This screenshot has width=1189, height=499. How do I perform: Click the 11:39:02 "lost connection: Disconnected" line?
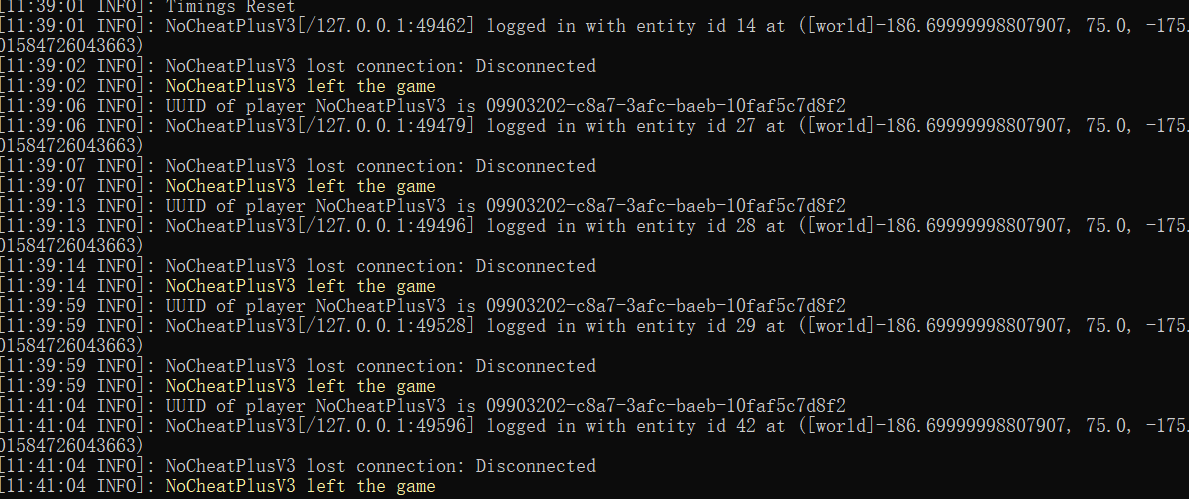point(380,66)
